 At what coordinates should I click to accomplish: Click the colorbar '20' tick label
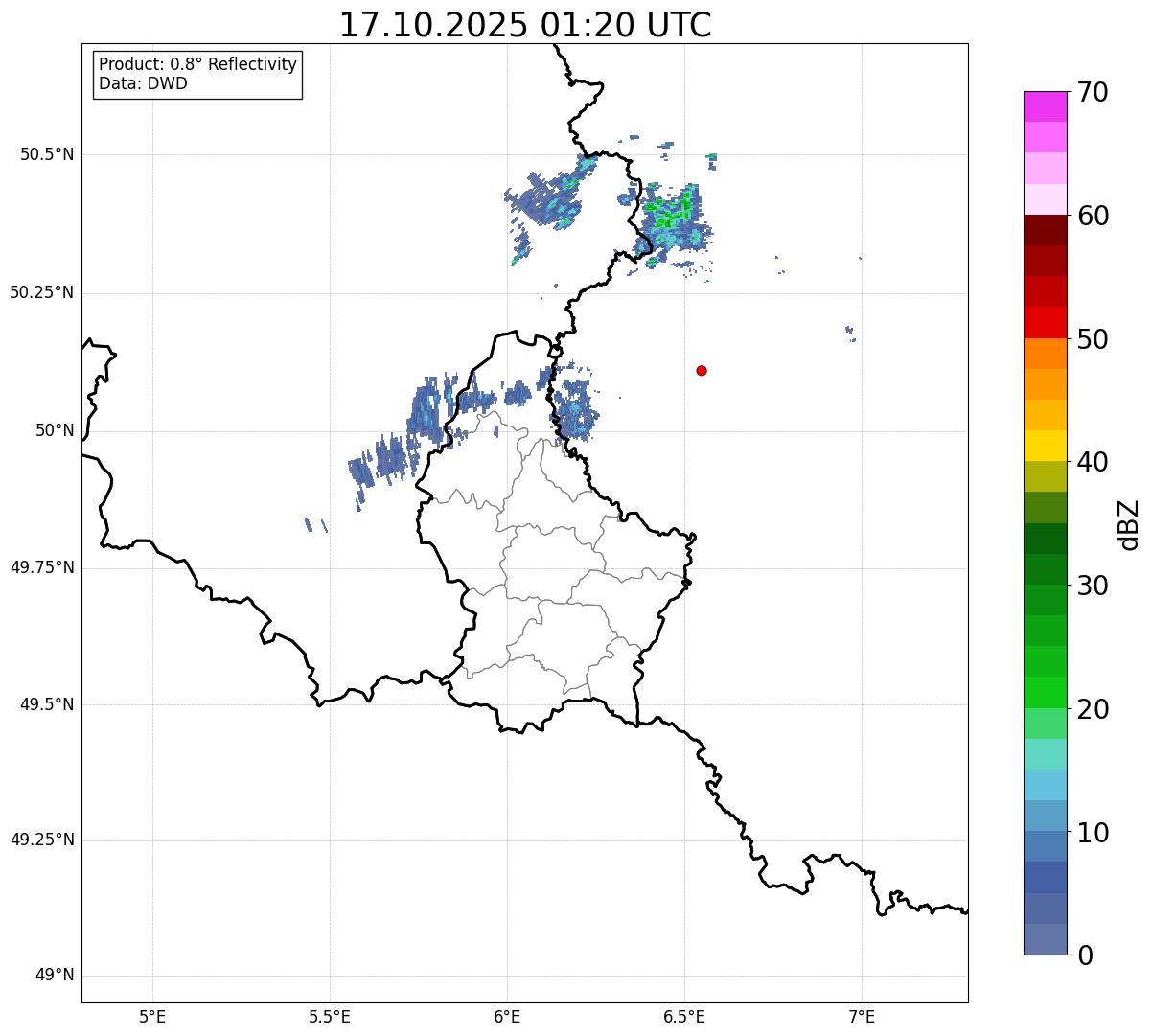coord(1093,709)
